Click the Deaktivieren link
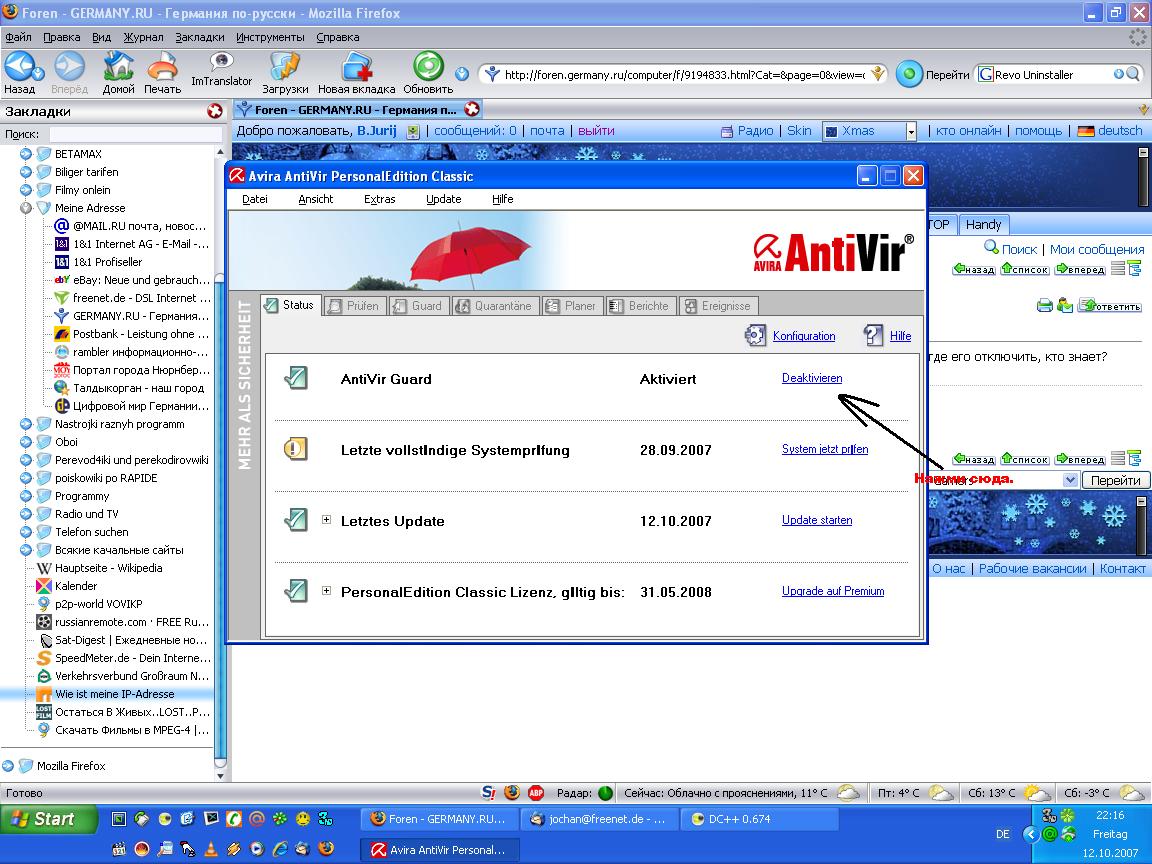This screenshot has width=1152, height=864. tap(811, 378)
